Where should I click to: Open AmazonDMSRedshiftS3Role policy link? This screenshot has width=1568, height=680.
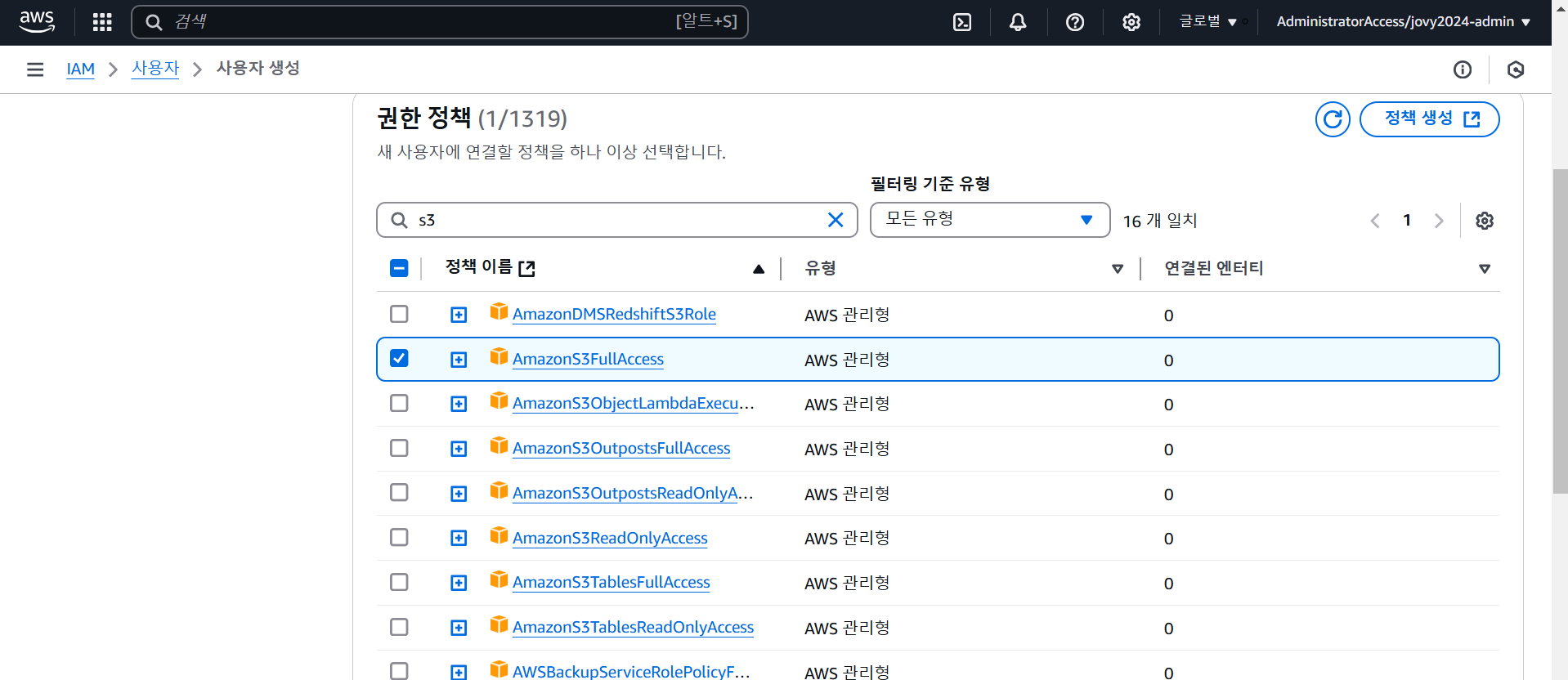tap(614, 314)
